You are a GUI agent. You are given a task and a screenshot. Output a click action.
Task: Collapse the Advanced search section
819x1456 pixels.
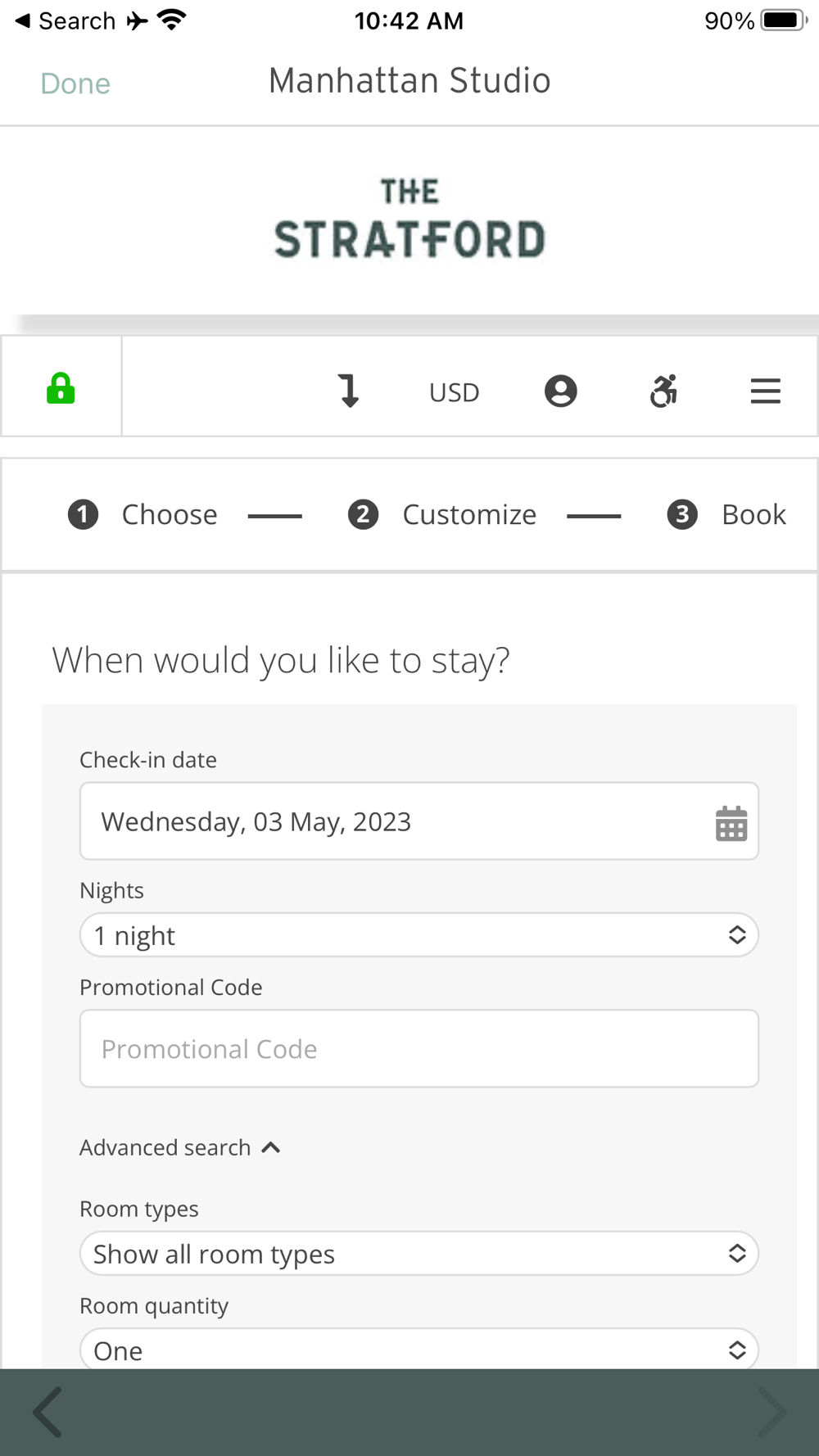(180, 1148)
